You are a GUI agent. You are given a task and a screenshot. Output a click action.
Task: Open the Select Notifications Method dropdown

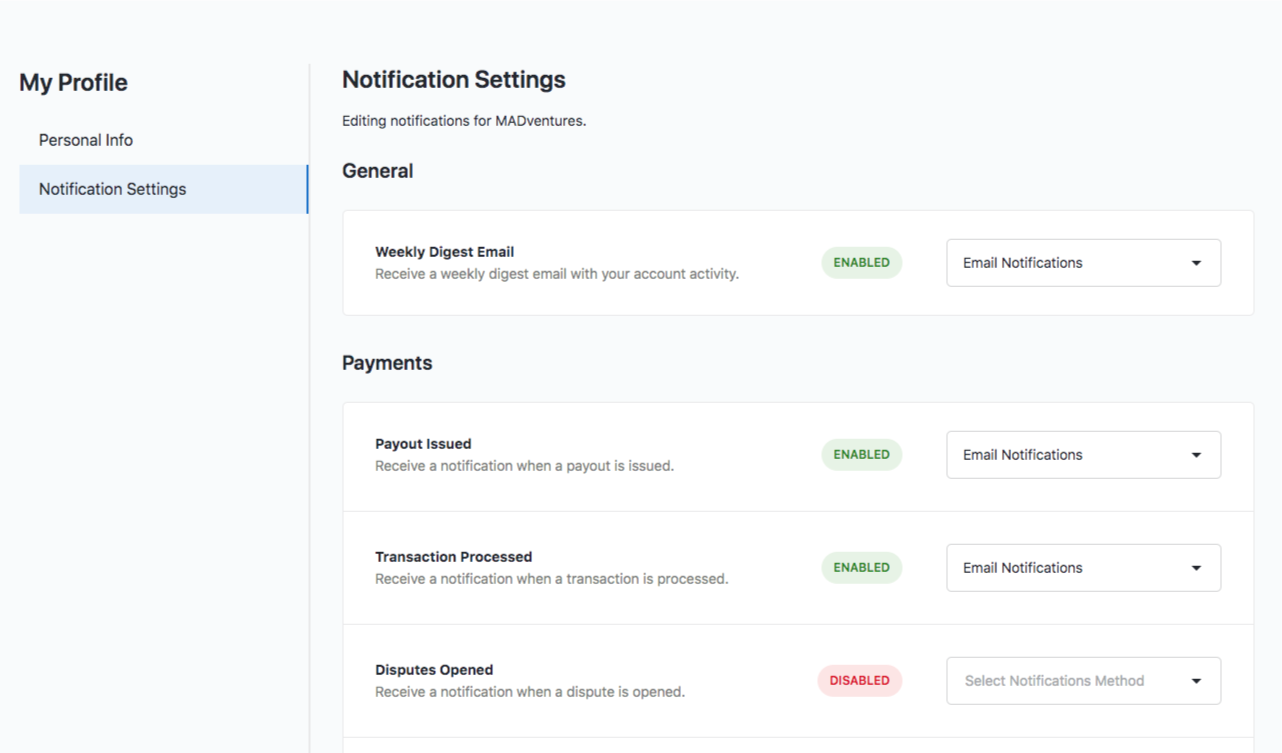pos(1083,681)
